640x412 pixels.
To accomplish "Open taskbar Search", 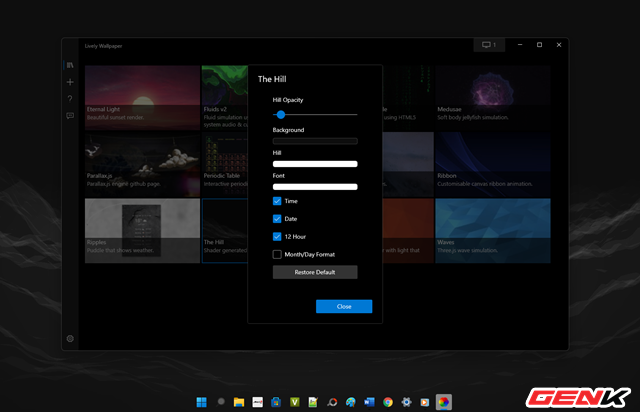I will pyautogui.click(x=221, y=402).
